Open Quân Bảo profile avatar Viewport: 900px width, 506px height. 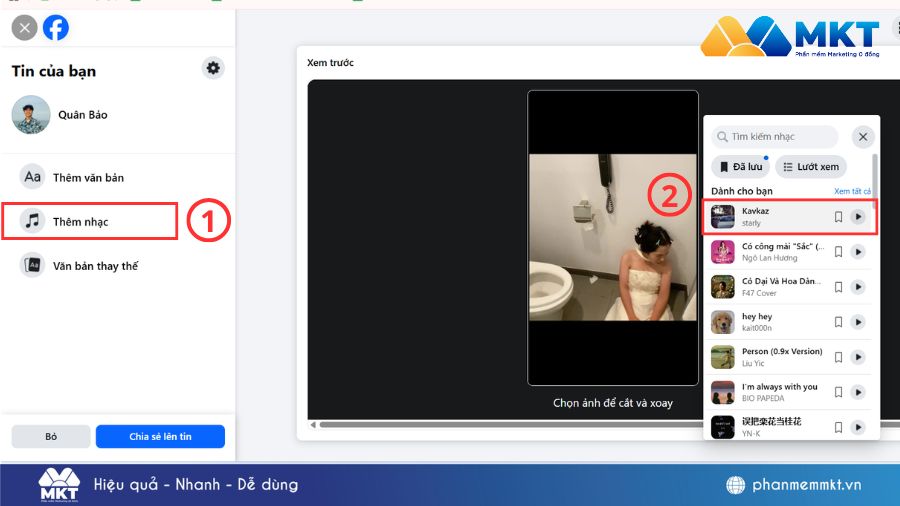tap(30, 115)
